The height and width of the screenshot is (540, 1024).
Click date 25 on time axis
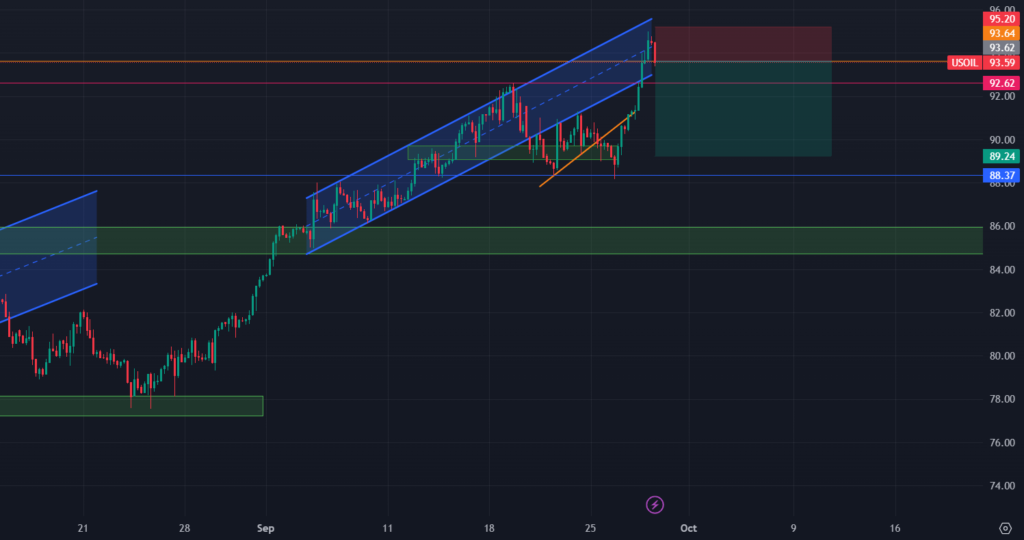590,528
